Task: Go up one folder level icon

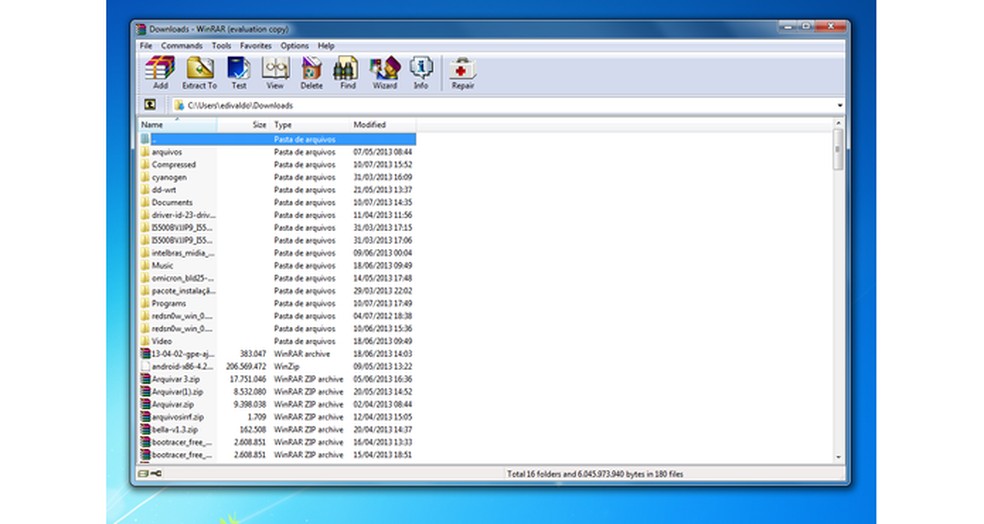Action: (x=149, y=105)
